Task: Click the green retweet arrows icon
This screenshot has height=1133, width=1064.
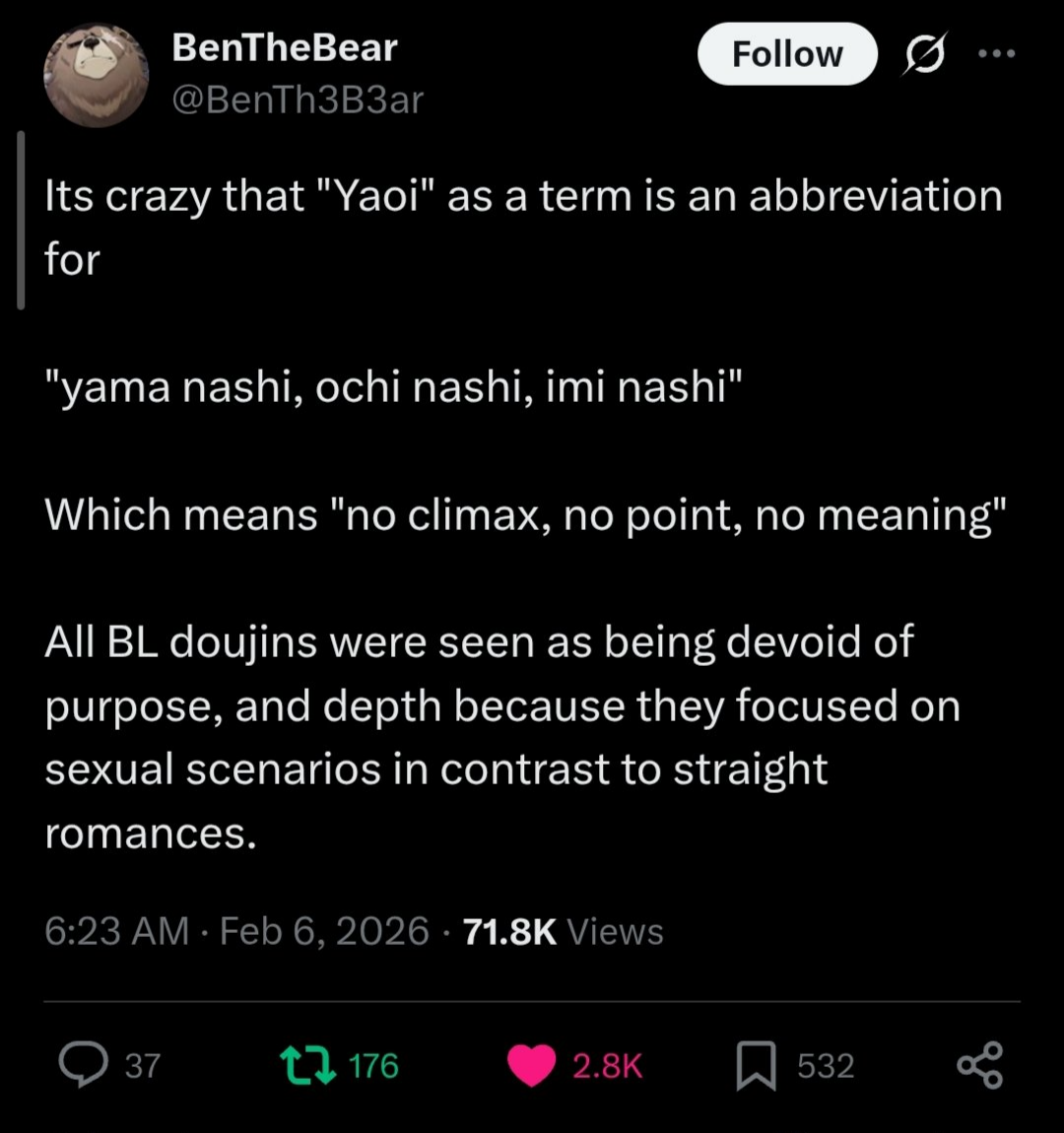Action: click(310, 1065)
